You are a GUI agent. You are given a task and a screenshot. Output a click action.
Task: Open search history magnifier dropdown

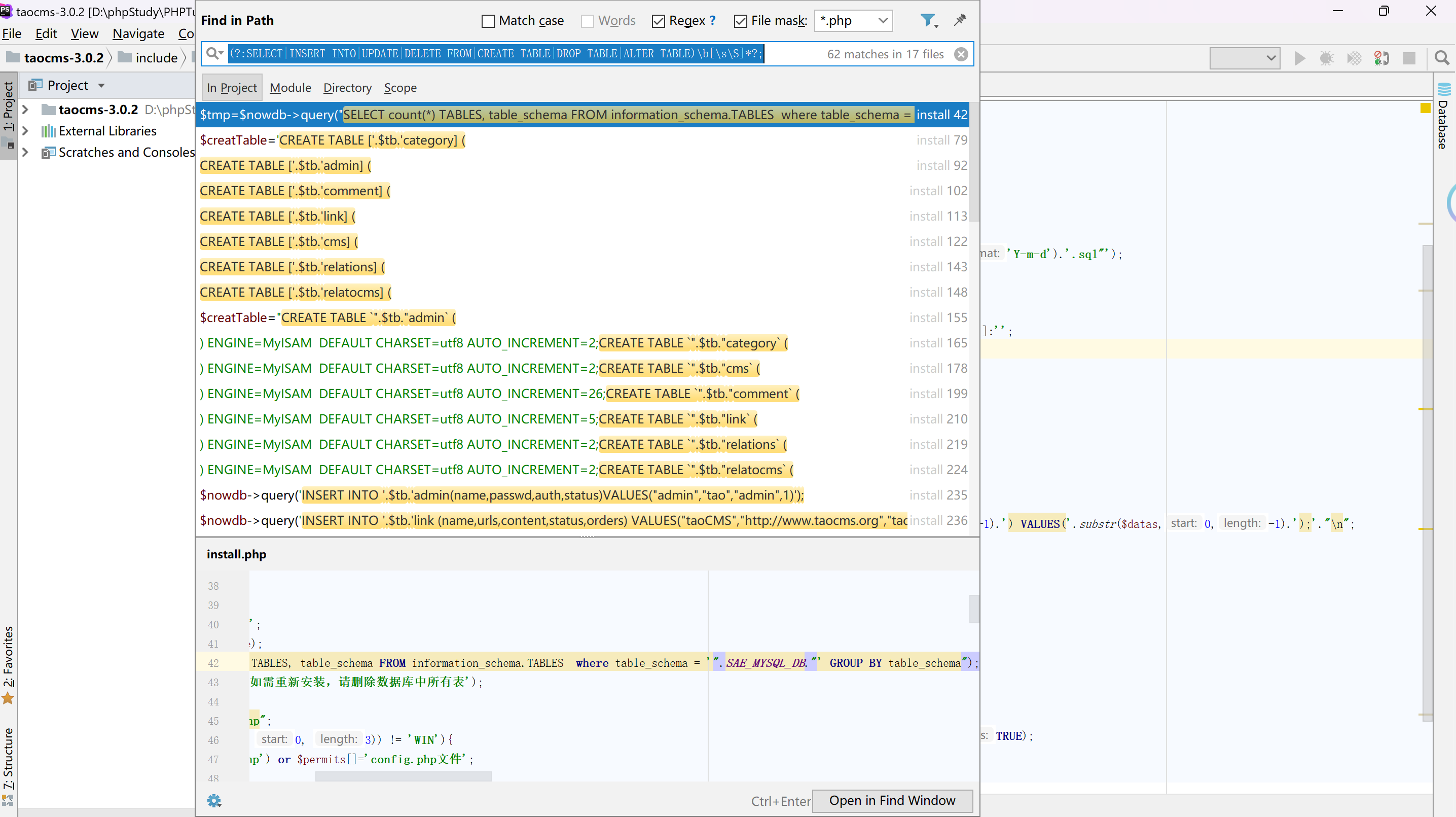point(214,54)
